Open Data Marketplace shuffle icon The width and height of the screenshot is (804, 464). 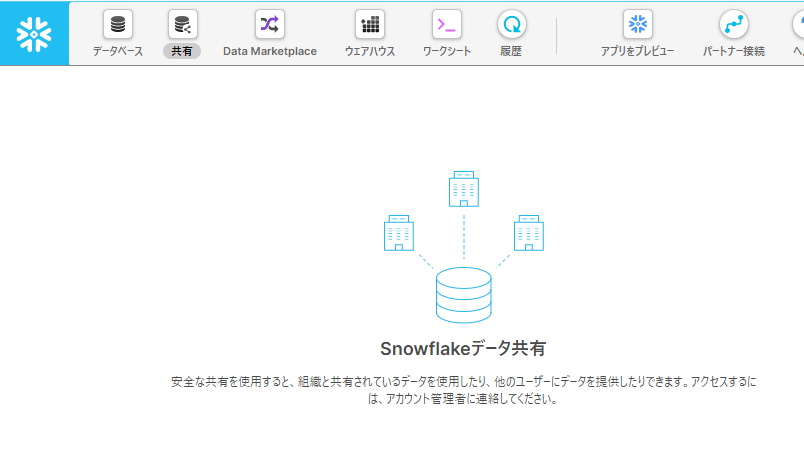click(x=270, y=24)
